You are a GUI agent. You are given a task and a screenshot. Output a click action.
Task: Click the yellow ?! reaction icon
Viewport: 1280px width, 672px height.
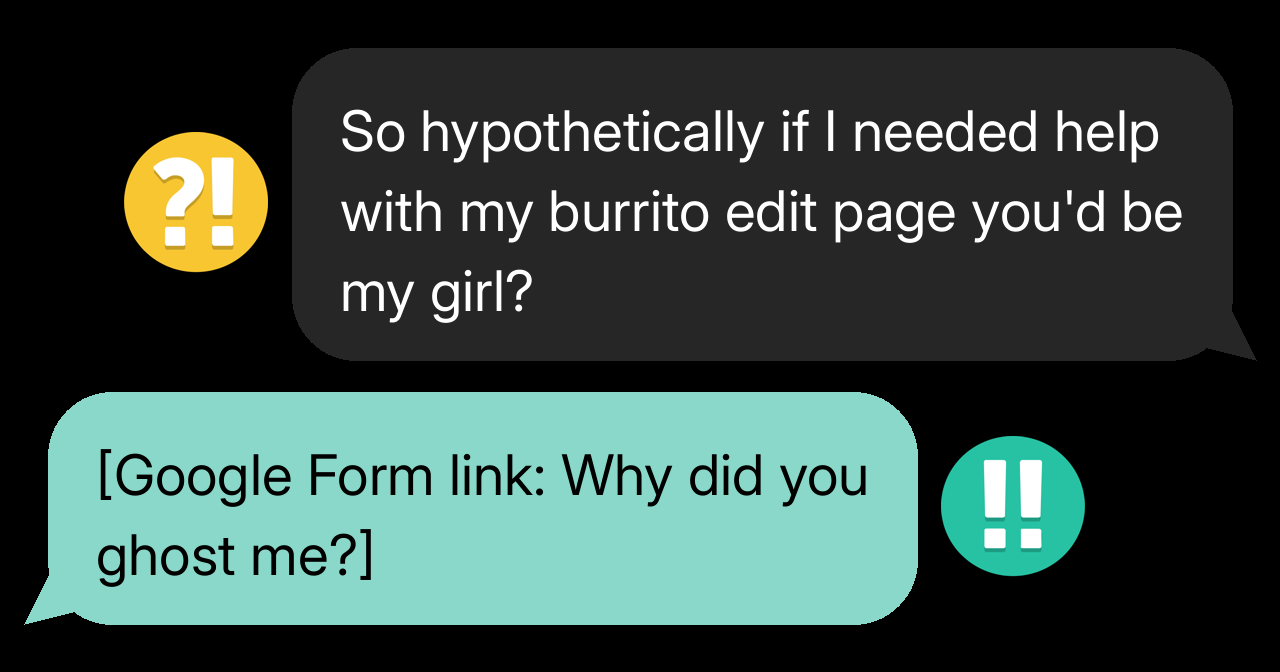click(x=196, y=202)
